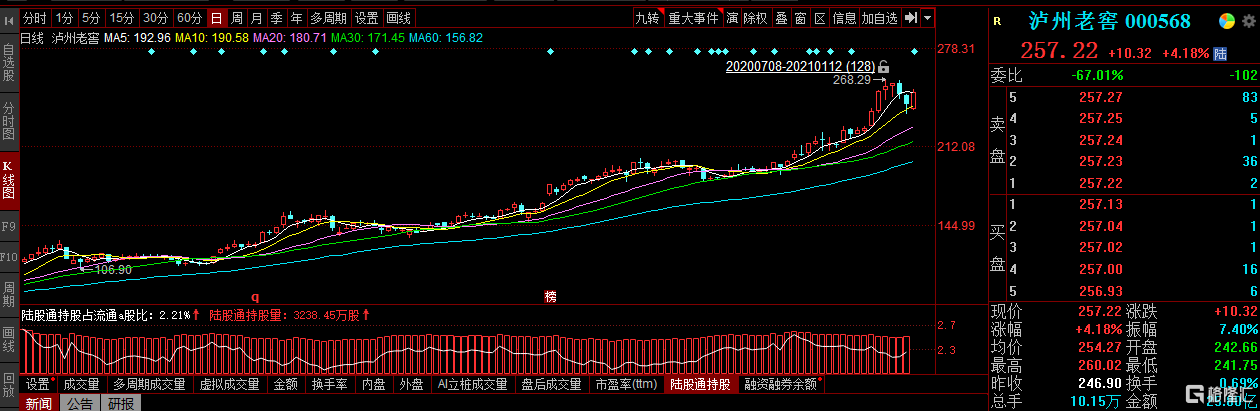Image resolution: width=1260 pixels, height=411 pixels.
Task: Open the 重大事件 major events marker menu
Action: point(693,18)
